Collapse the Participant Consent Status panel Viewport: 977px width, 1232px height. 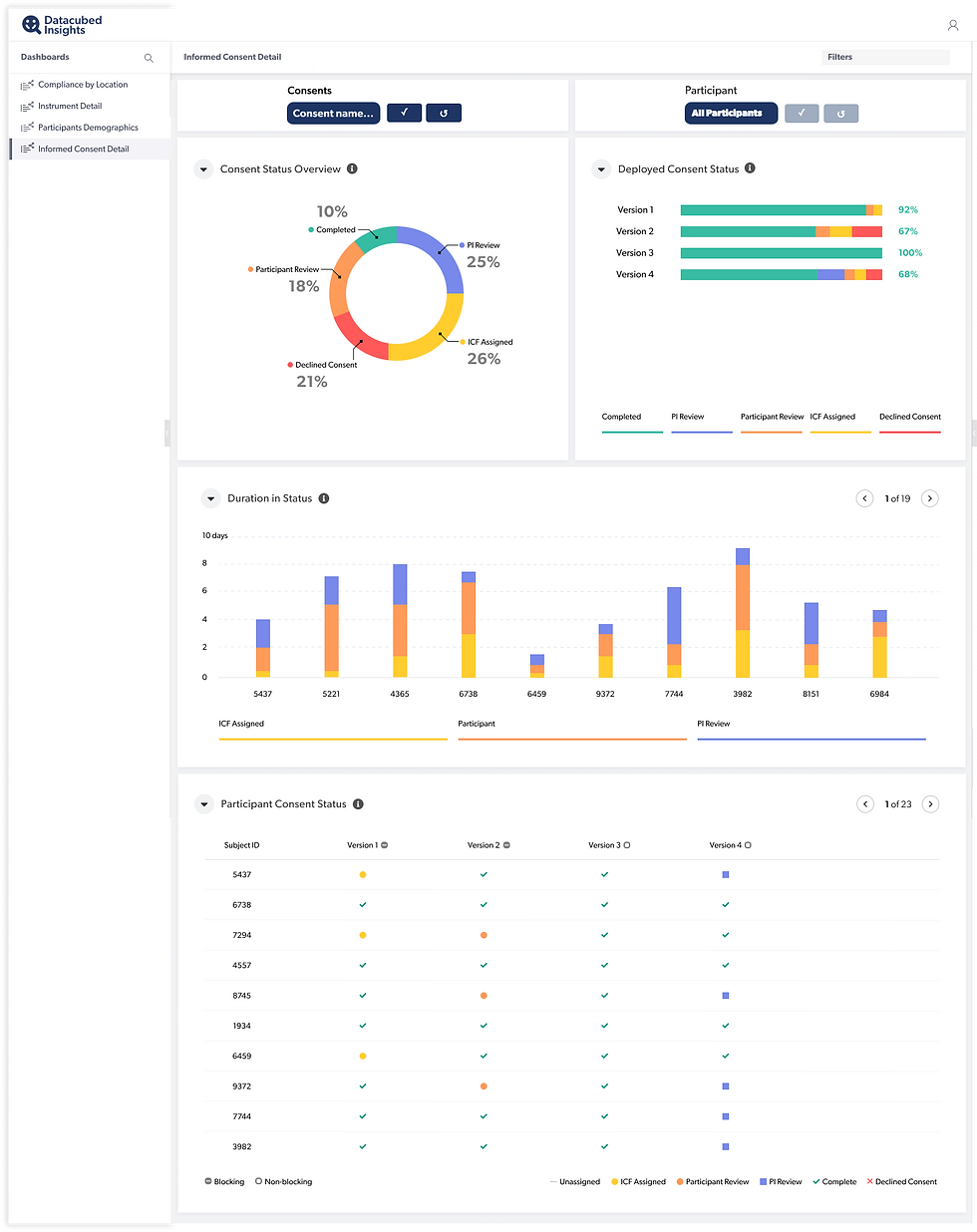(x=203, y=804)
